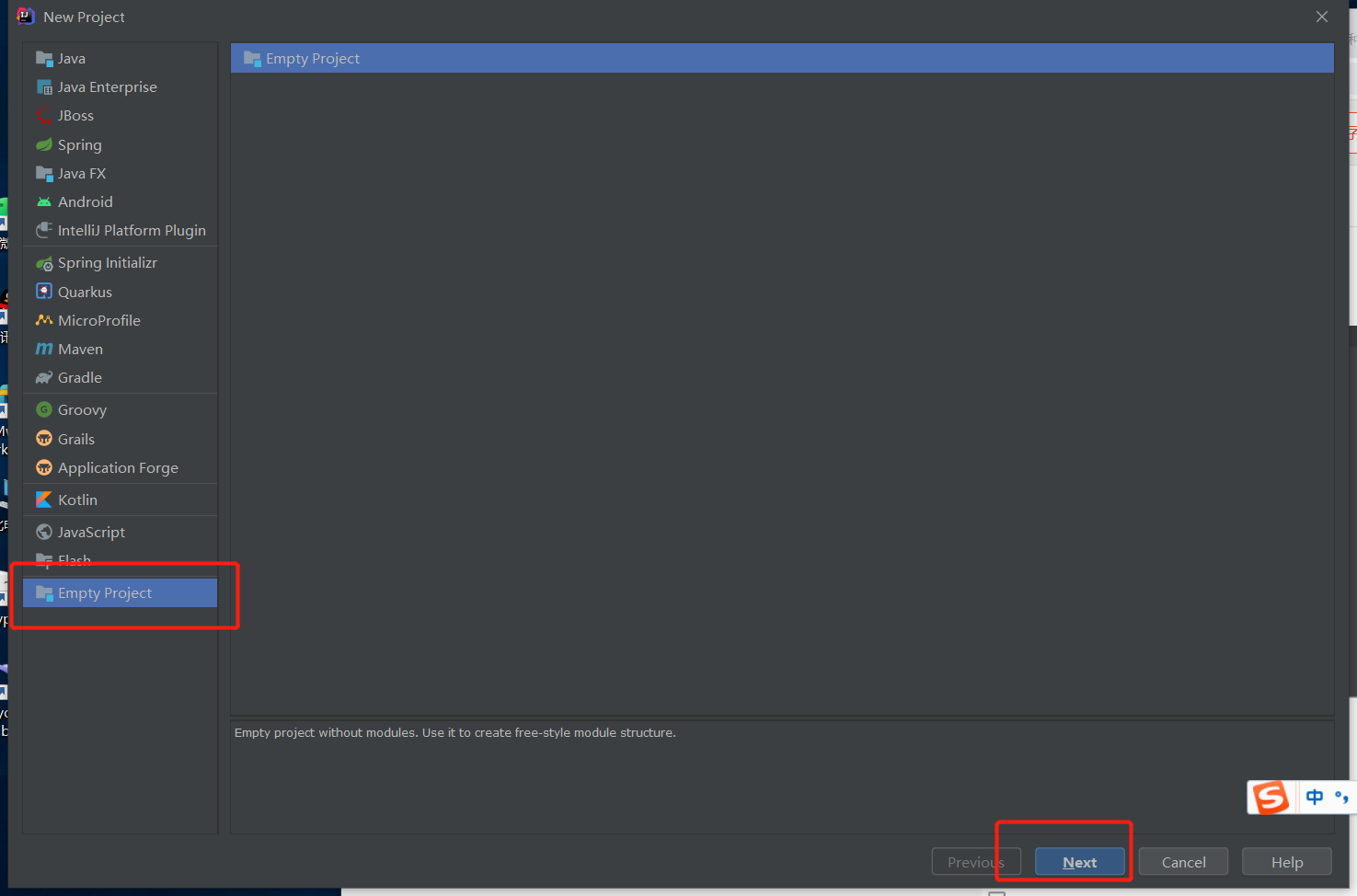The height and width of the screenshot is (896, 1357).
Task: Click the Quarkus icon
Action: (x=44, y=292)
